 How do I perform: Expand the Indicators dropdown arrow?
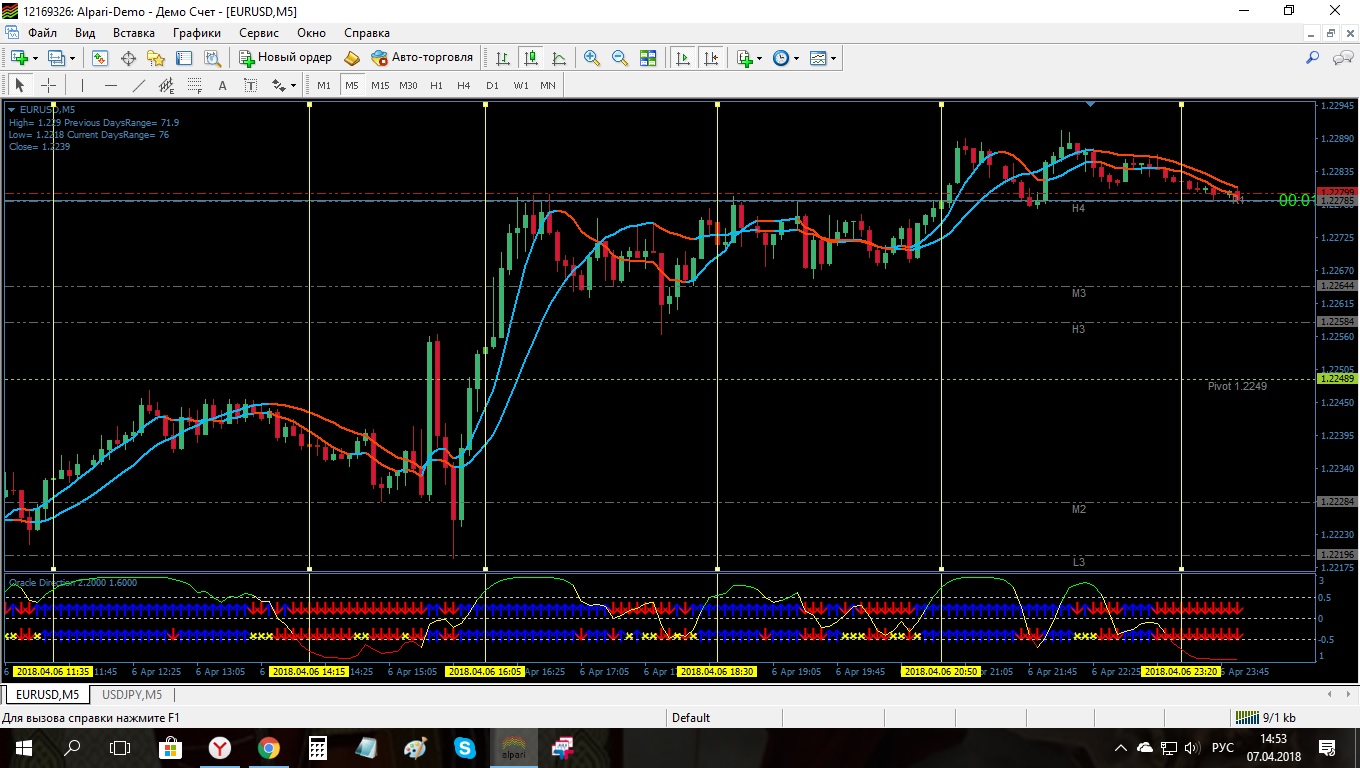(x=760, y=58)
